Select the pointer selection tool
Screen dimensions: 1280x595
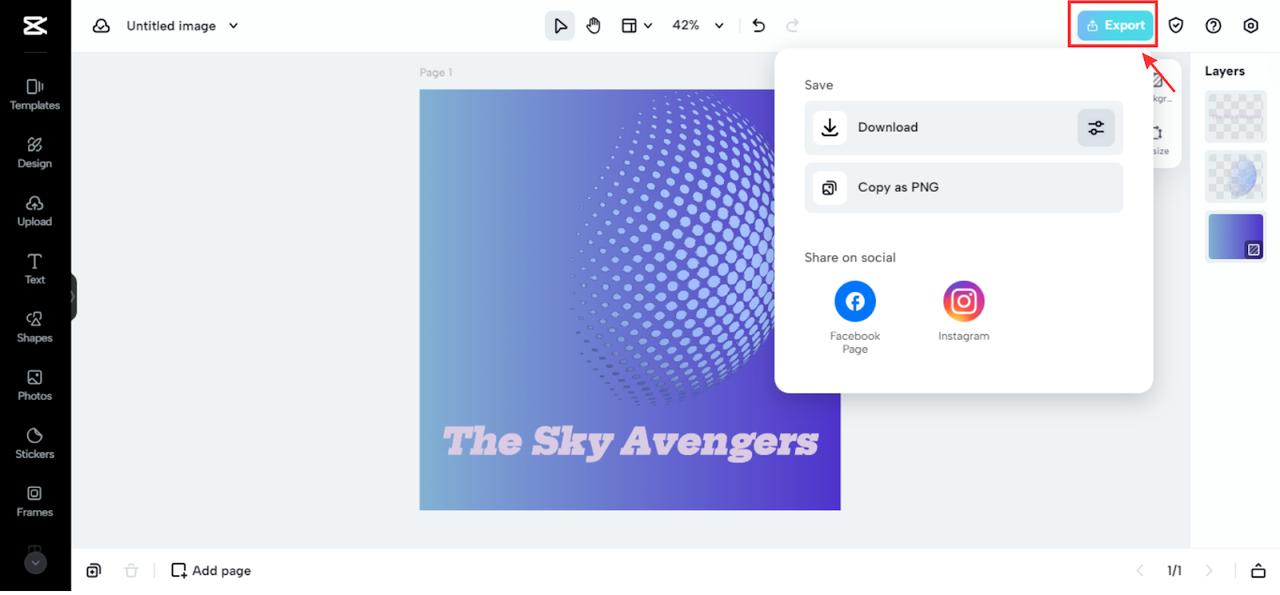[560, 26]
